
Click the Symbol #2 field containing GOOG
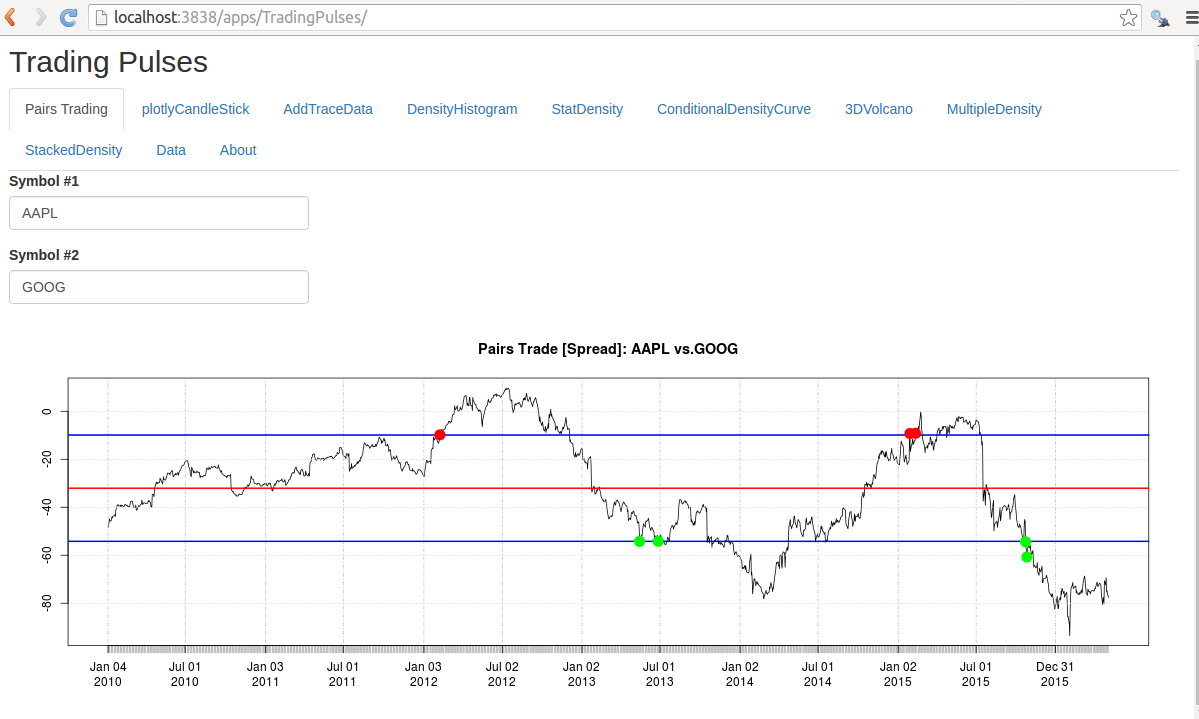pyautogui.click(x=158, y=287)
